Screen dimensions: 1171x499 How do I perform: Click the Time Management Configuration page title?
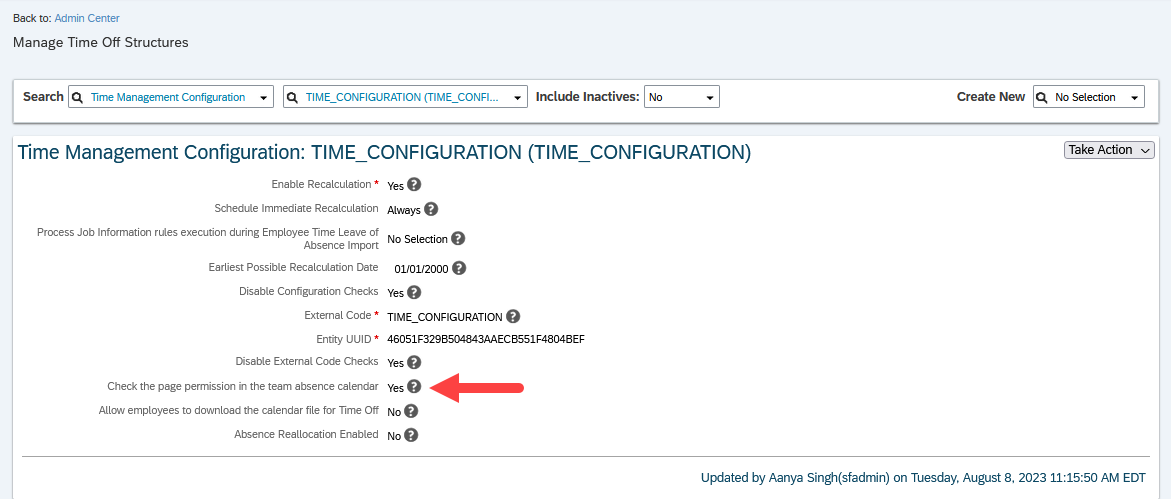[384, 152]
